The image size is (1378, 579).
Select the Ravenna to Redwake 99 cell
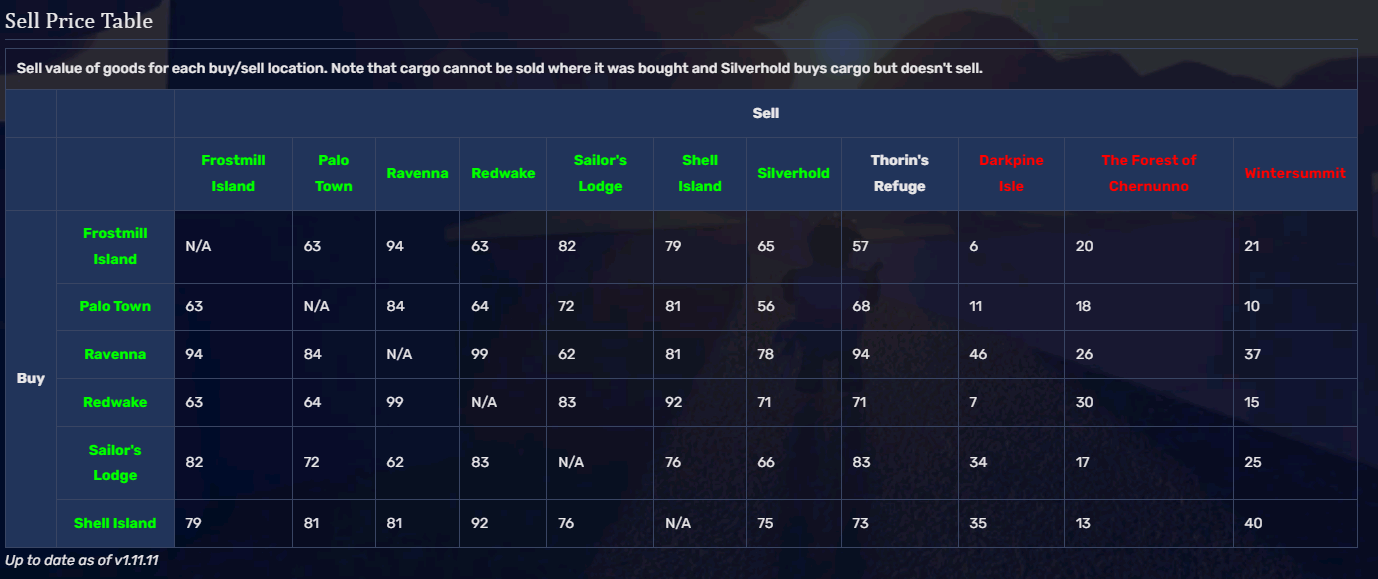[x=503, y=354]
